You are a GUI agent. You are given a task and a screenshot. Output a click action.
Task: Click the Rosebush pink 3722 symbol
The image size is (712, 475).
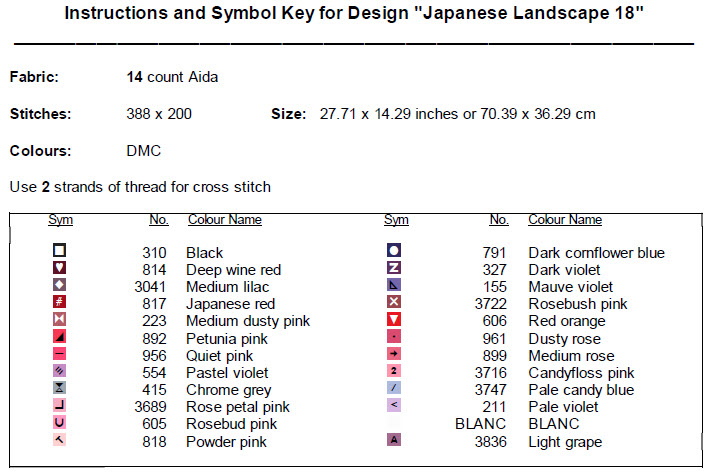pyautogui.click(x=394, y=302)
